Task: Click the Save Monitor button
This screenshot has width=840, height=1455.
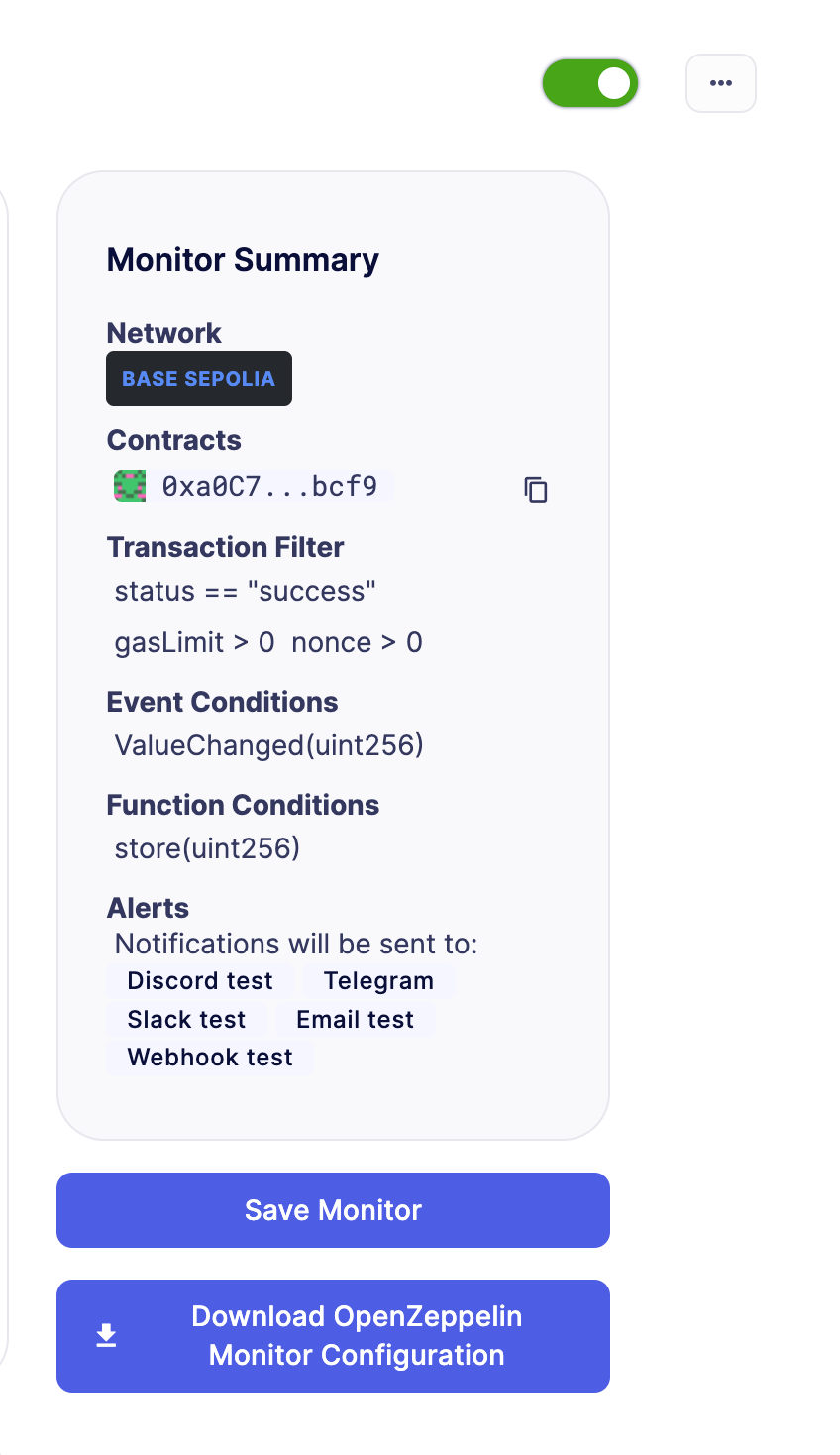Action: coord(333,1209)
